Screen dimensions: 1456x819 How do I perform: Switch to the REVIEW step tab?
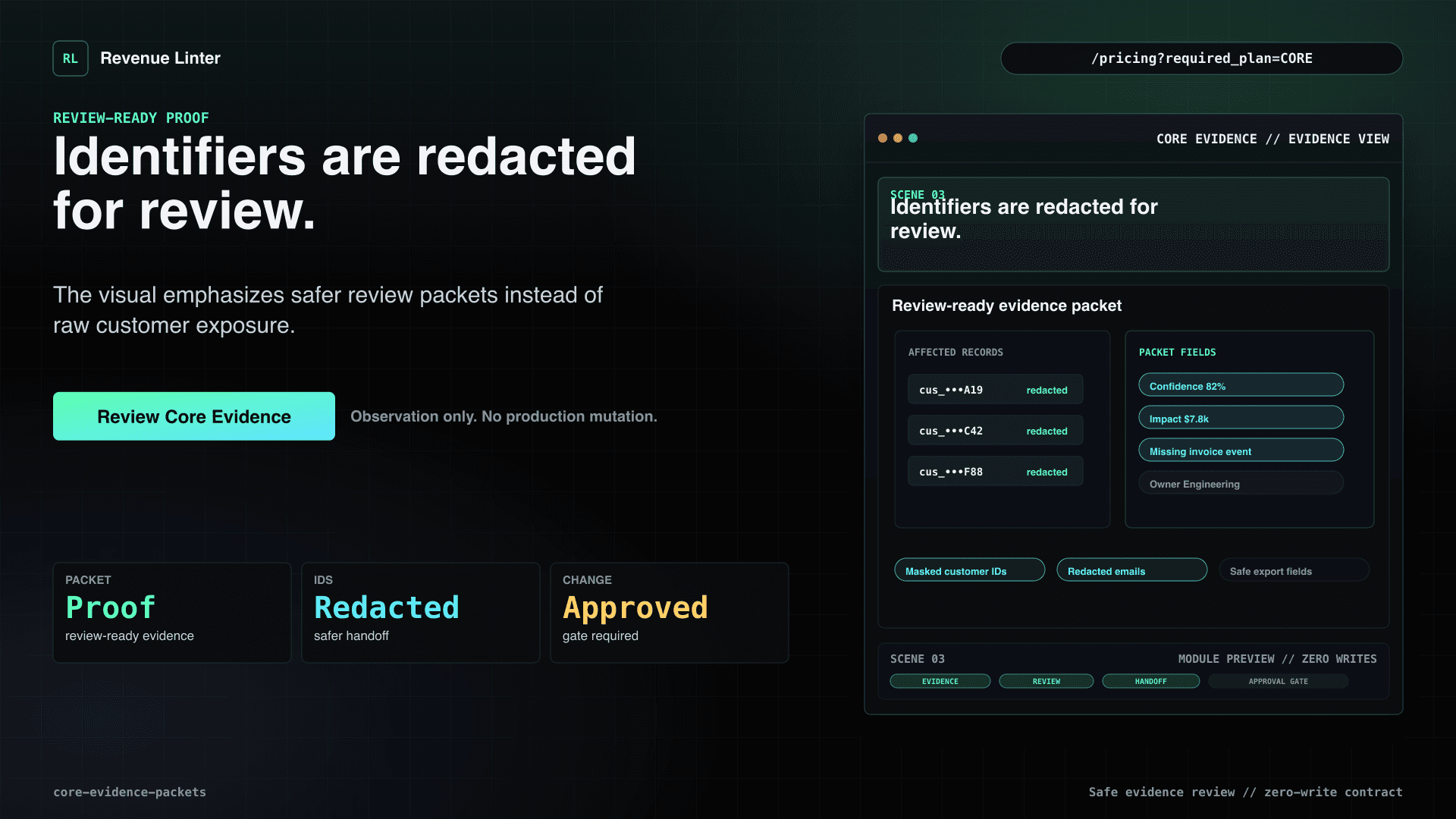[1046, 681]
